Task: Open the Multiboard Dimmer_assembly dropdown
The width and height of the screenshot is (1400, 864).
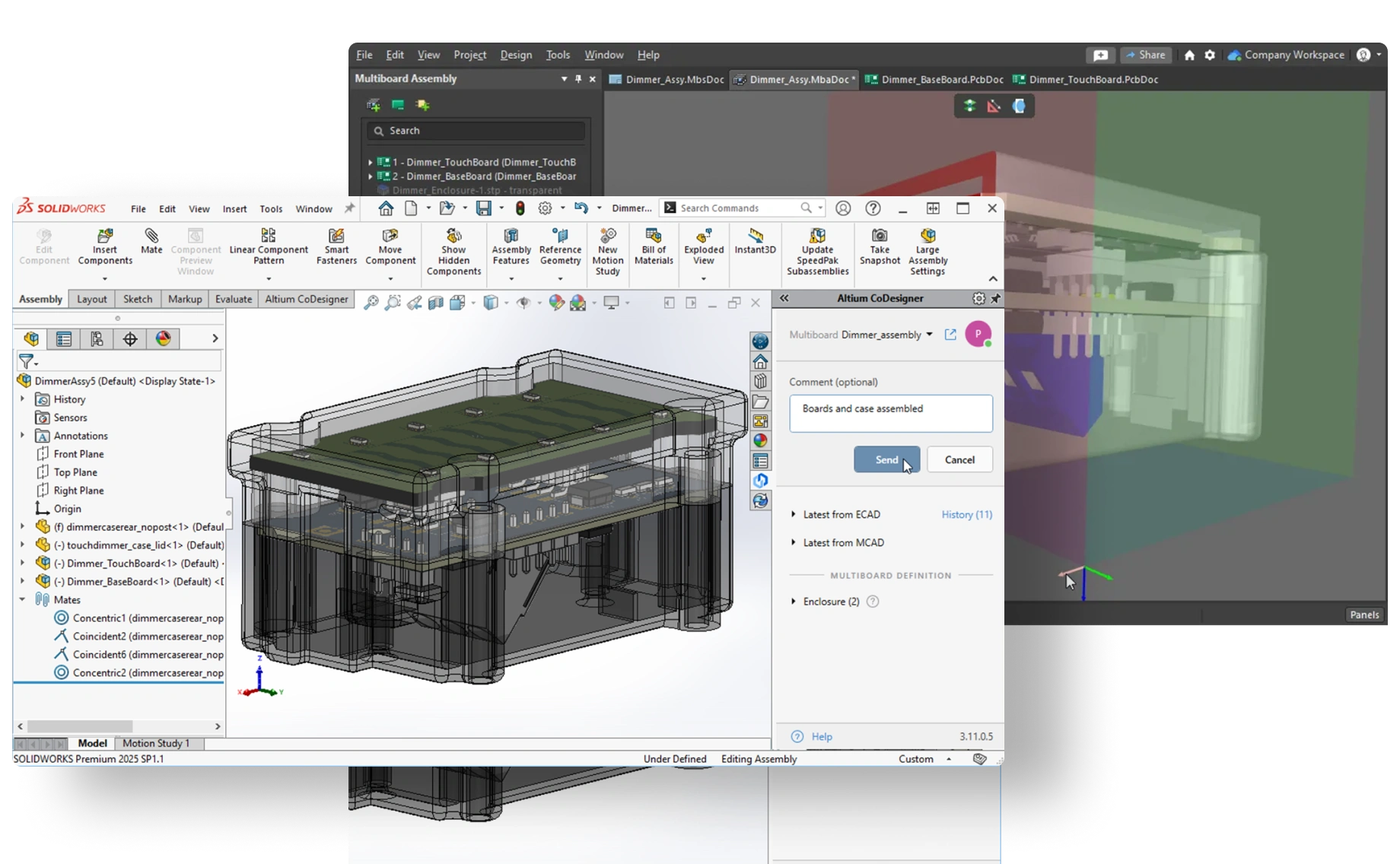Action: click(x=929, y=335)
